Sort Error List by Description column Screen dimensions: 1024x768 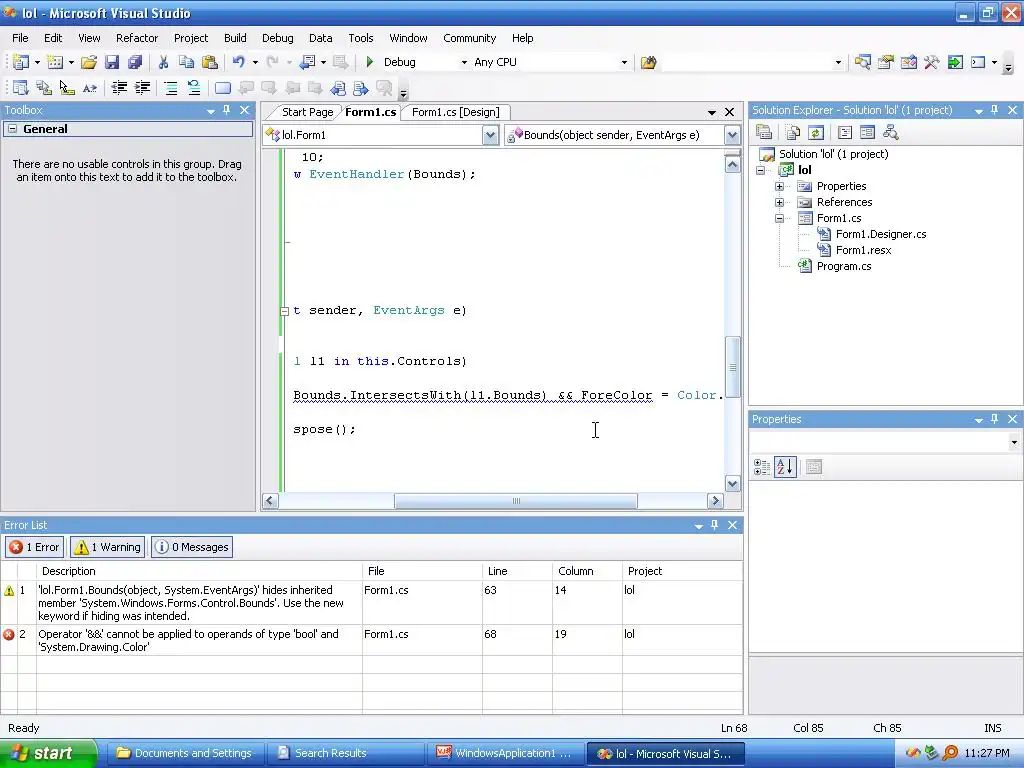click(199, 571)
